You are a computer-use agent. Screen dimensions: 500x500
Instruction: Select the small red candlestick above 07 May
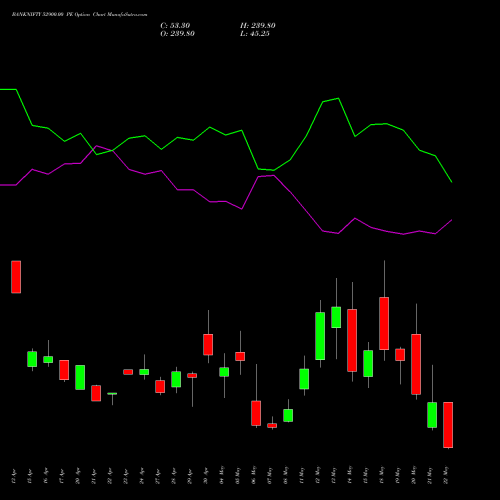[272, 425]
